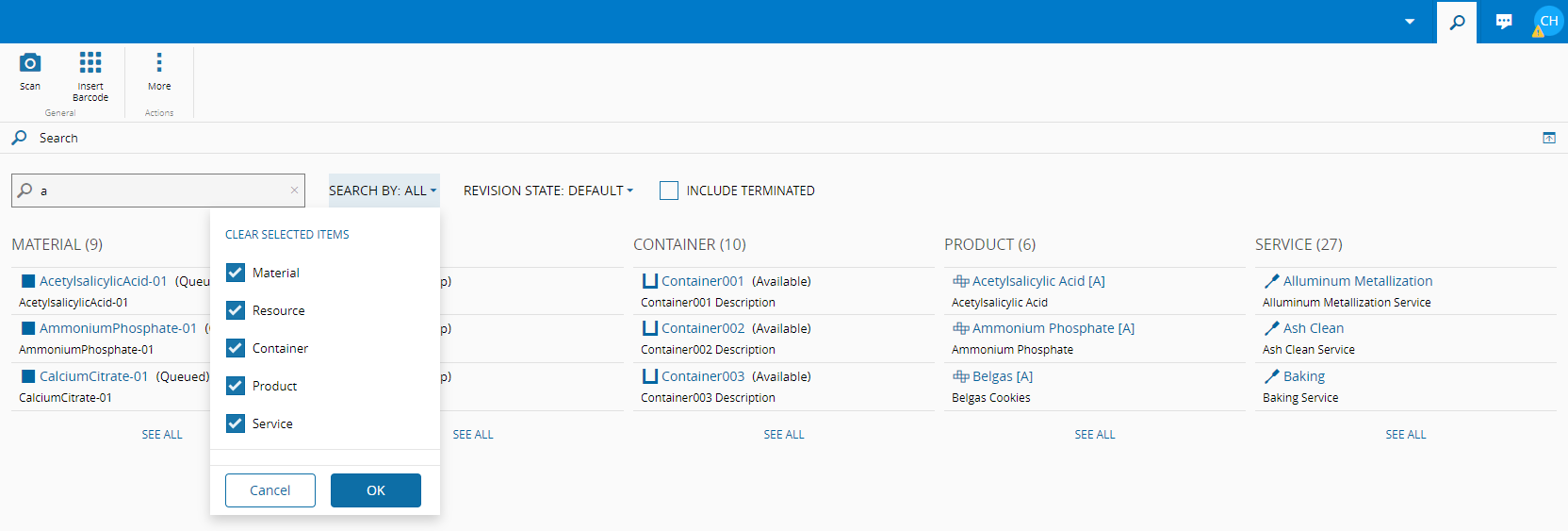Viewport: 1568px width, 531px height.
Task: Toggle the Service checkbox
Action: [236, 423]
